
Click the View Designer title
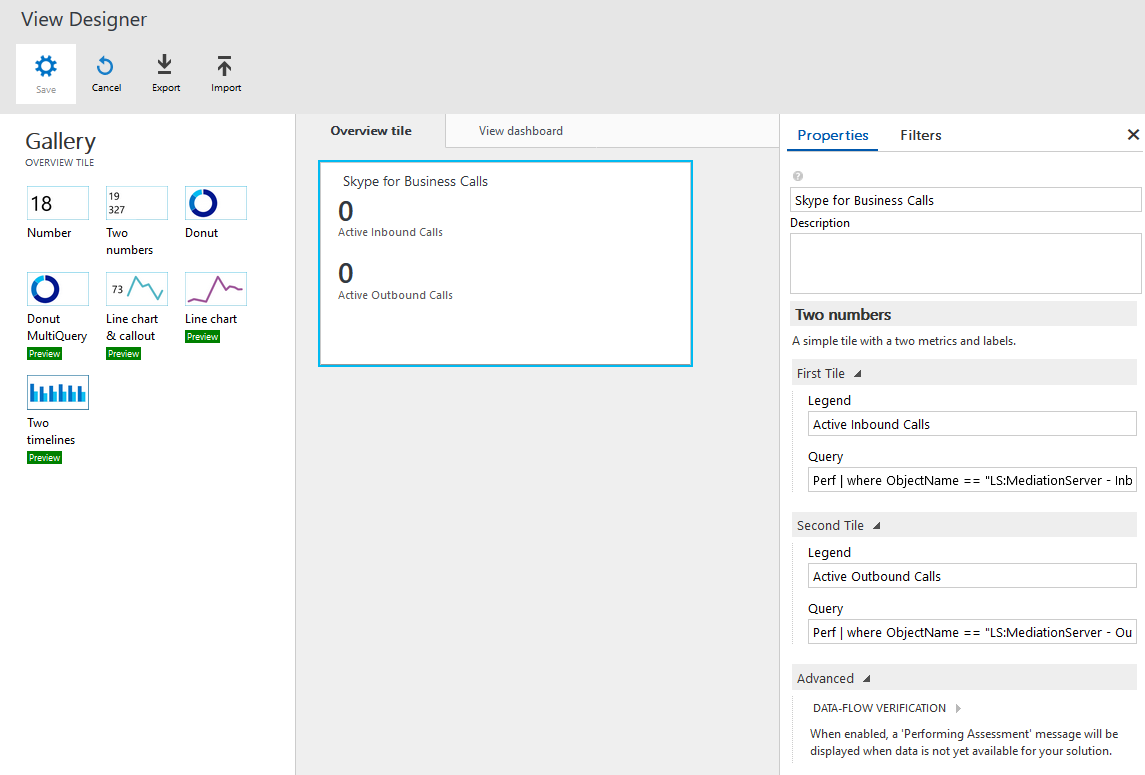[x=84, y=20]
